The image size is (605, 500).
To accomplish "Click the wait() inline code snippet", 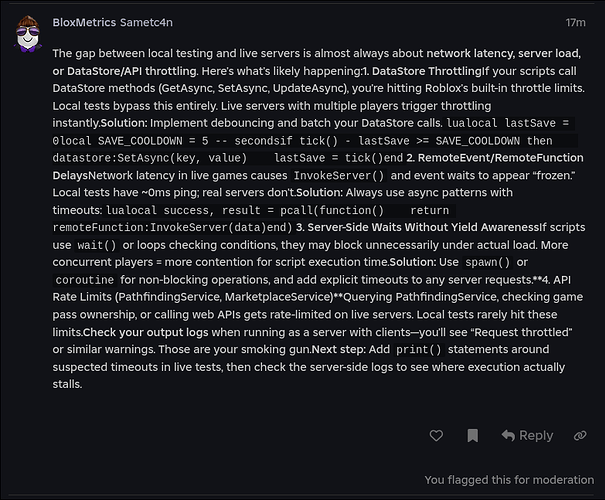I will [96, 245].
